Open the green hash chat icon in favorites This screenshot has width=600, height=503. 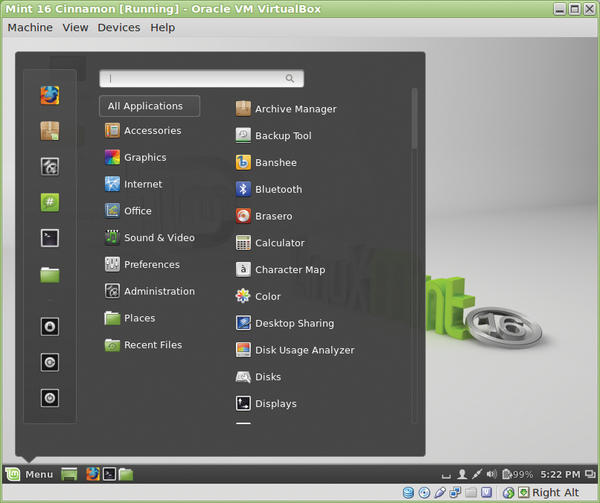[x=50, y=202]
